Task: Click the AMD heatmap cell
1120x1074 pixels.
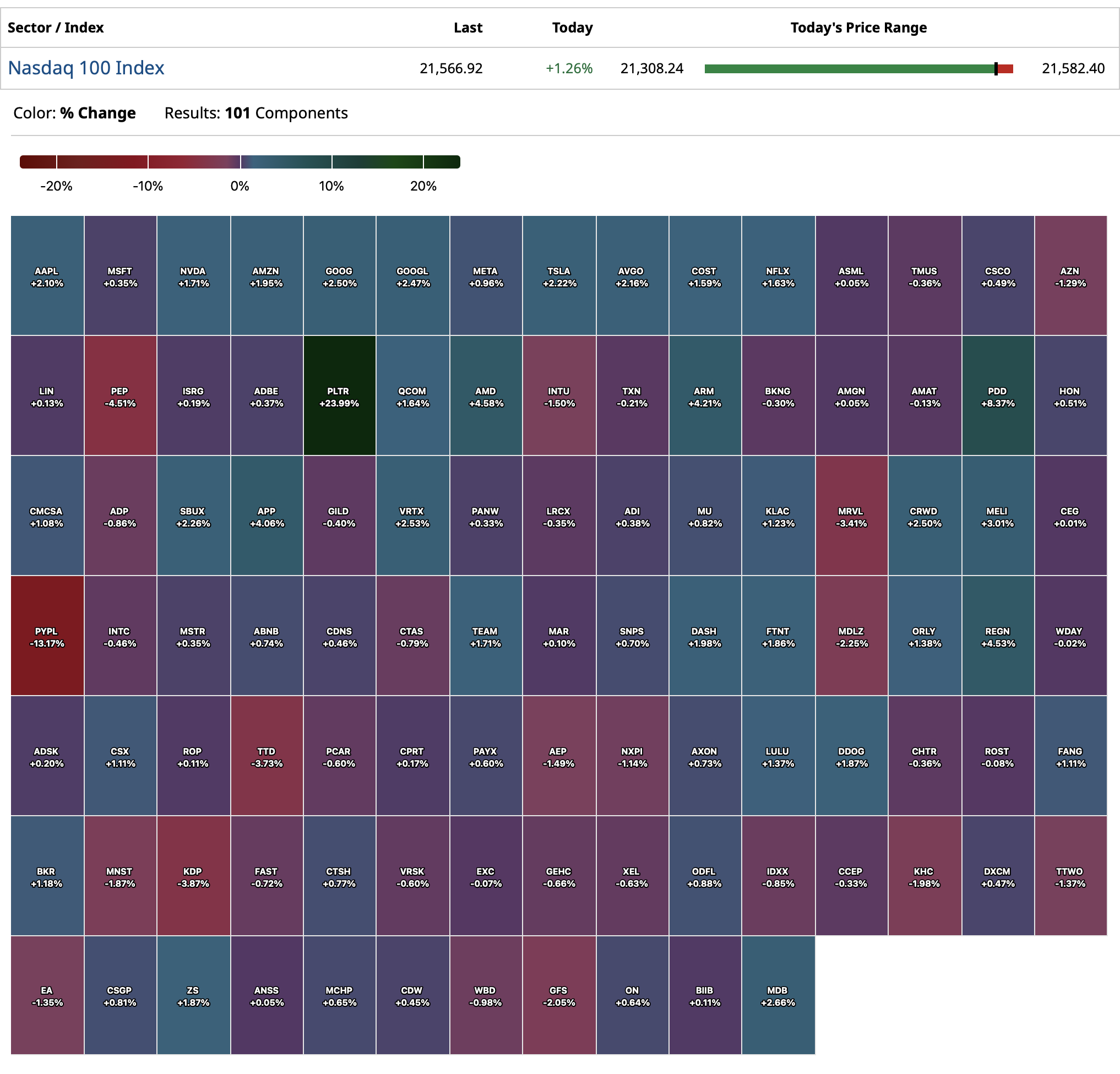Action: click(x=486, y=395)
